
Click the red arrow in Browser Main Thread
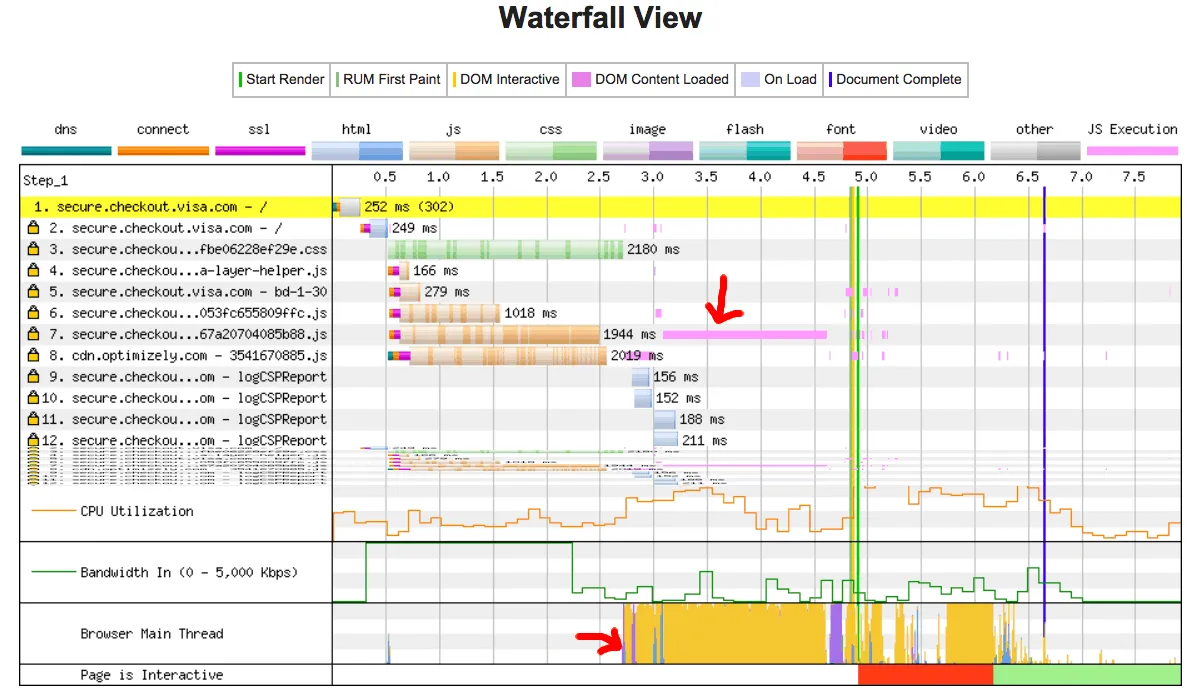click(x=603, y=640)
